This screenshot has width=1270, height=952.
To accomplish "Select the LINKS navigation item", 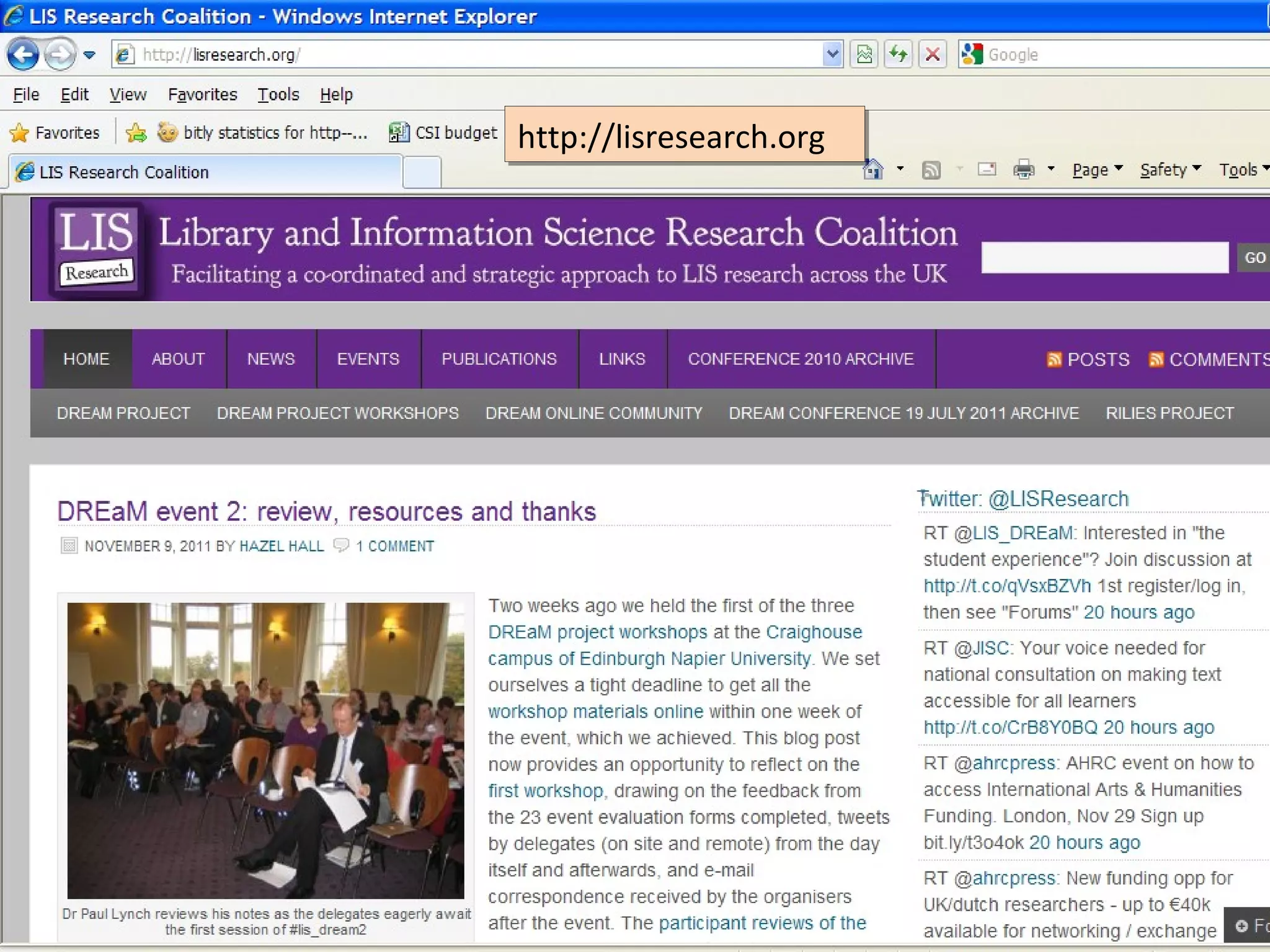I will [622, 359].
